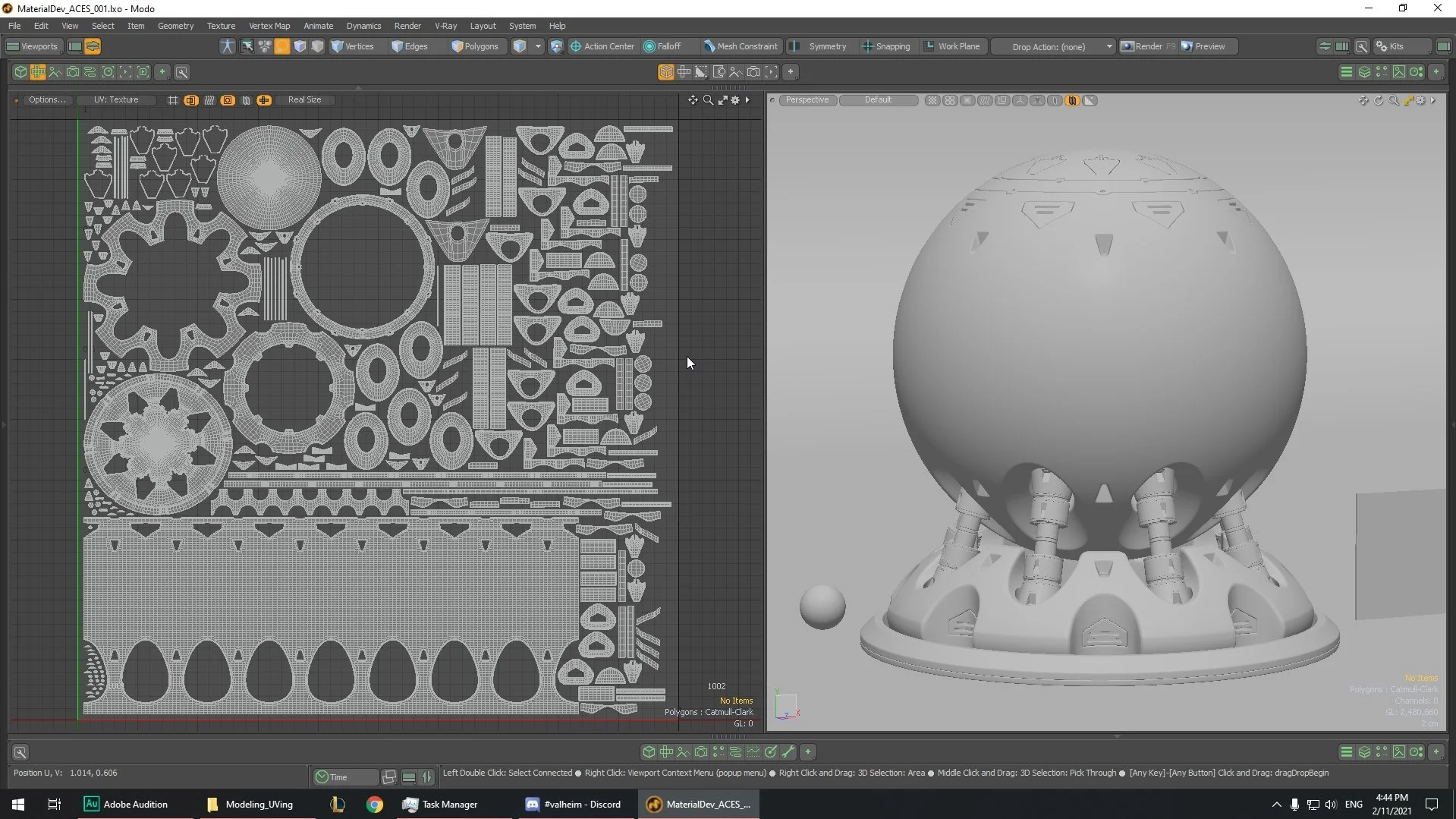Click the Kits button
This screenshot has height=819, width=1456.
point(1395,46)
